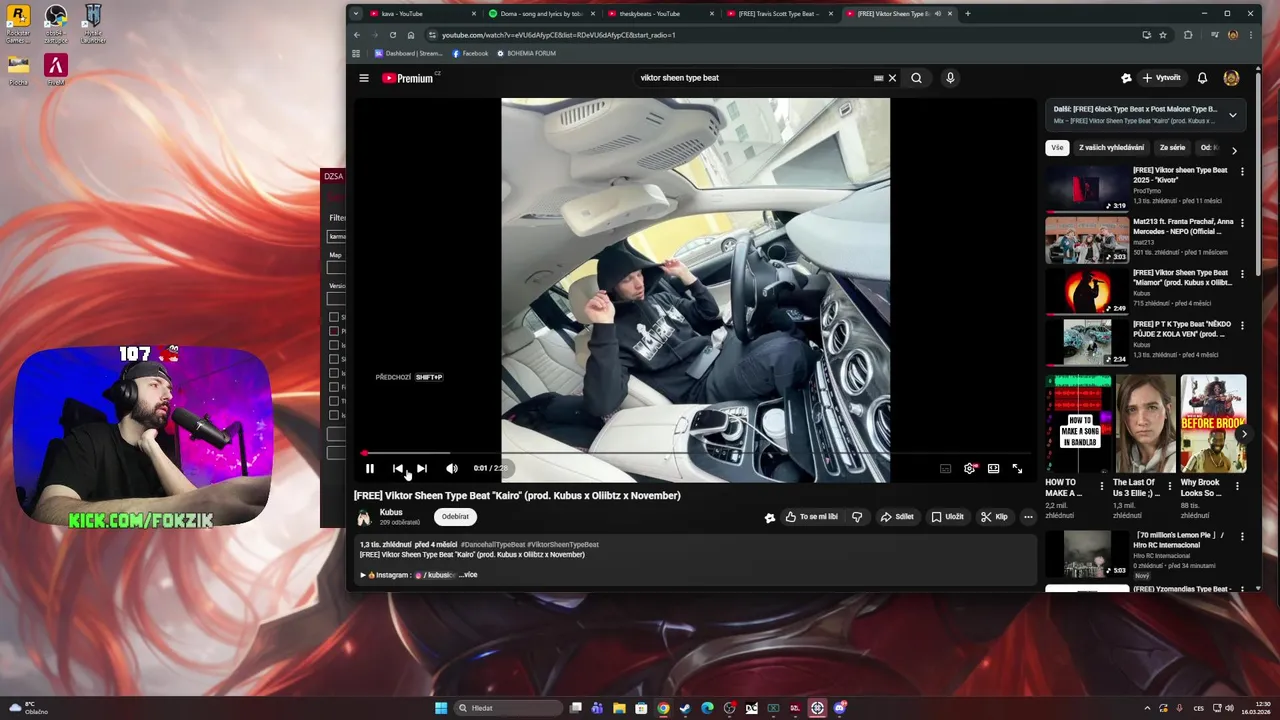This screenshot has width=1280, height=720.
Task: Pause the YouTube video
Action: click(370, 468)
